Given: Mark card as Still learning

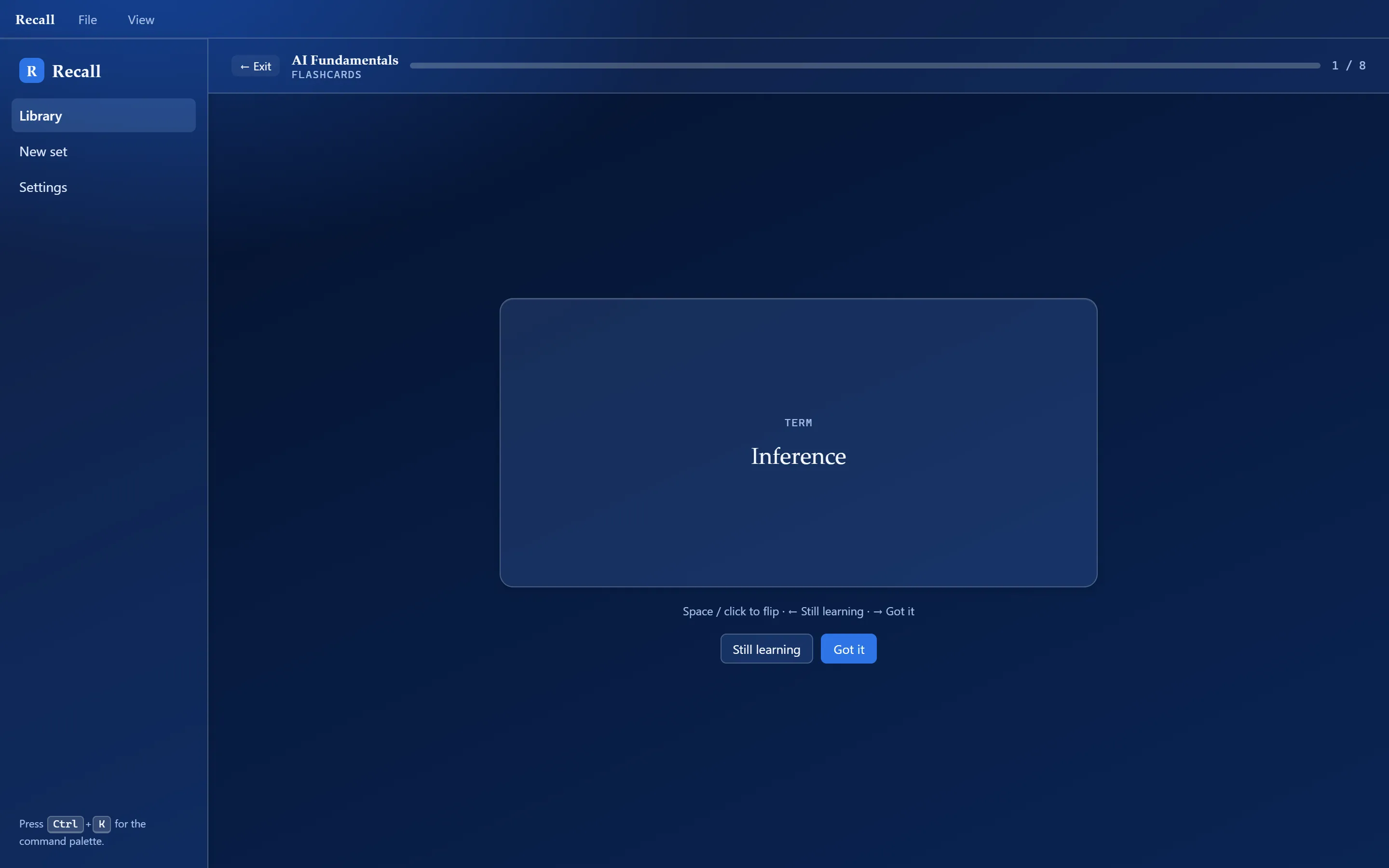Looking at the screenshot, I should [766, 649].
